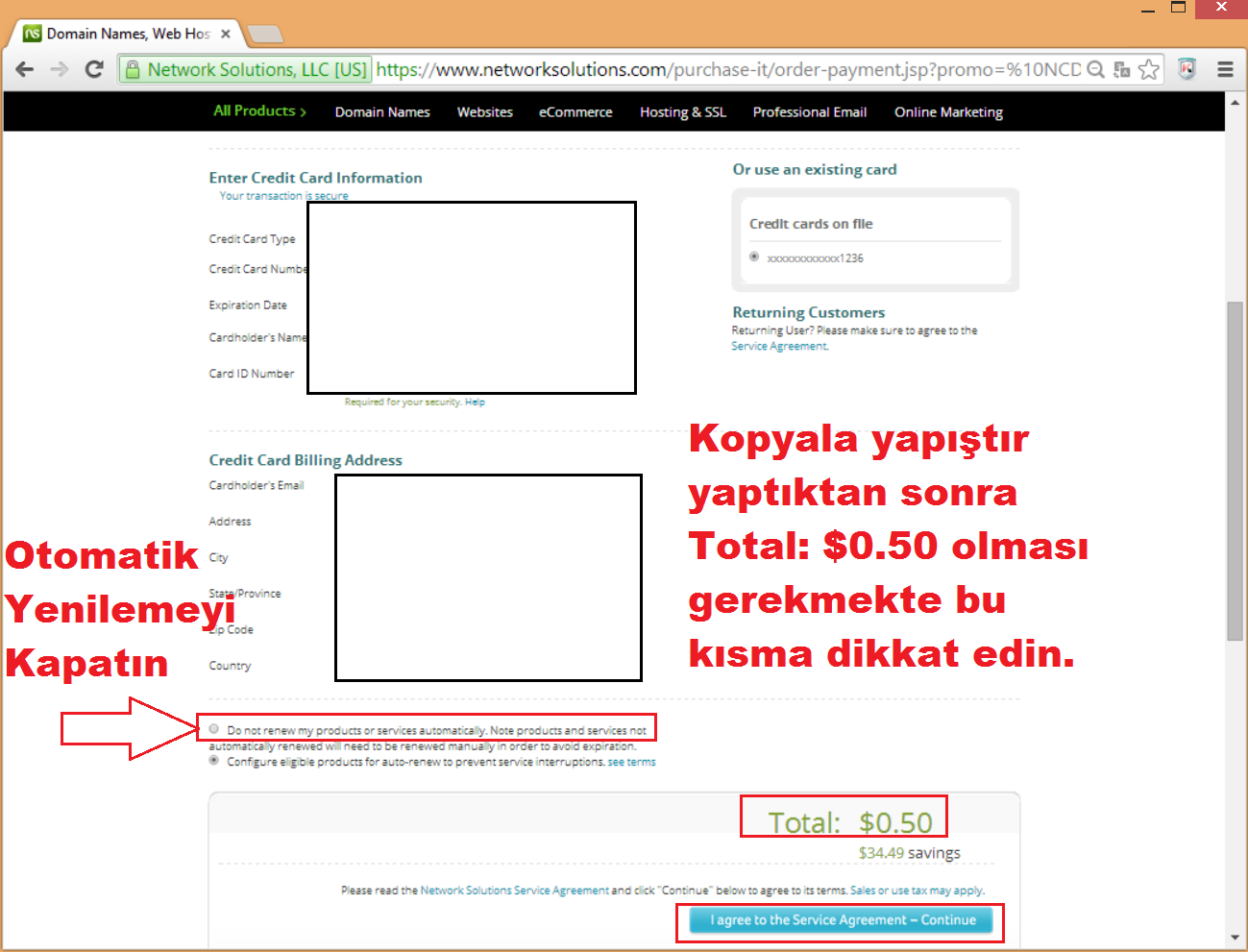Image resolution: width=1248 pixels, height=952 pixels.
Task: Click the Enter Credit Card Information heading
Action: click(x=315, y=178)
